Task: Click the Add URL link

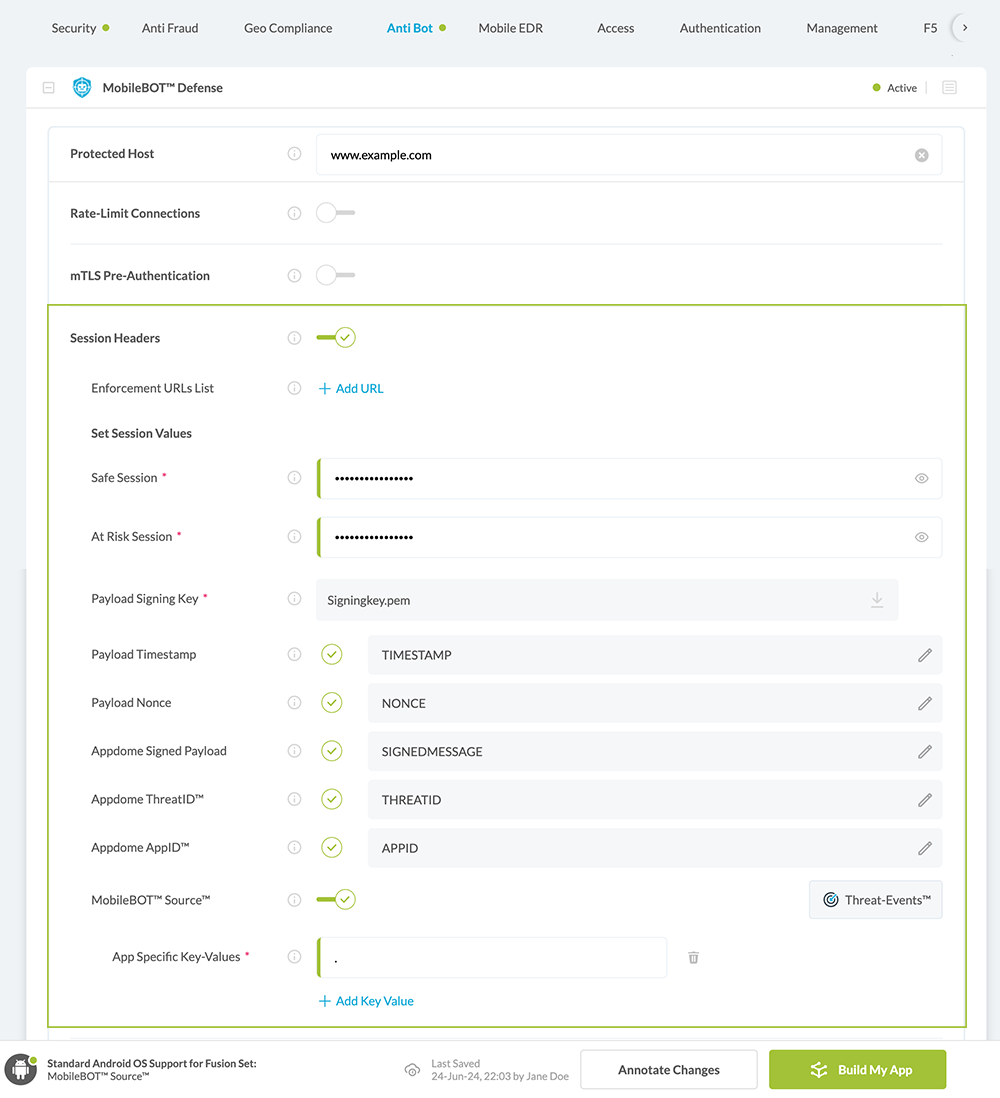Action: tap(351, 388)
